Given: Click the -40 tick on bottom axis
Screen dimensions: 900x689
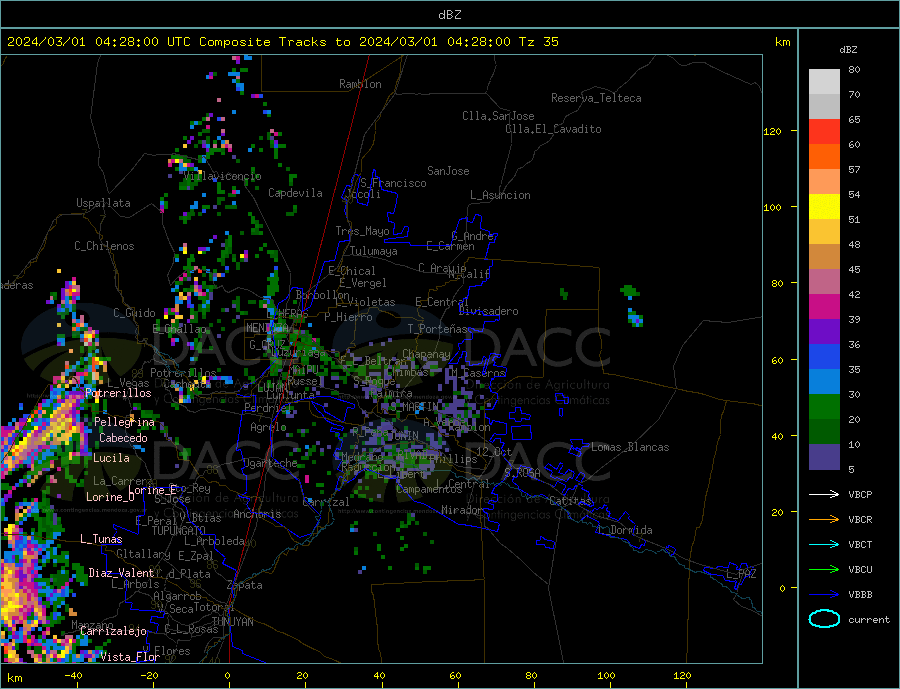Looking at the screenshot, I should click(x=73, y=675).
